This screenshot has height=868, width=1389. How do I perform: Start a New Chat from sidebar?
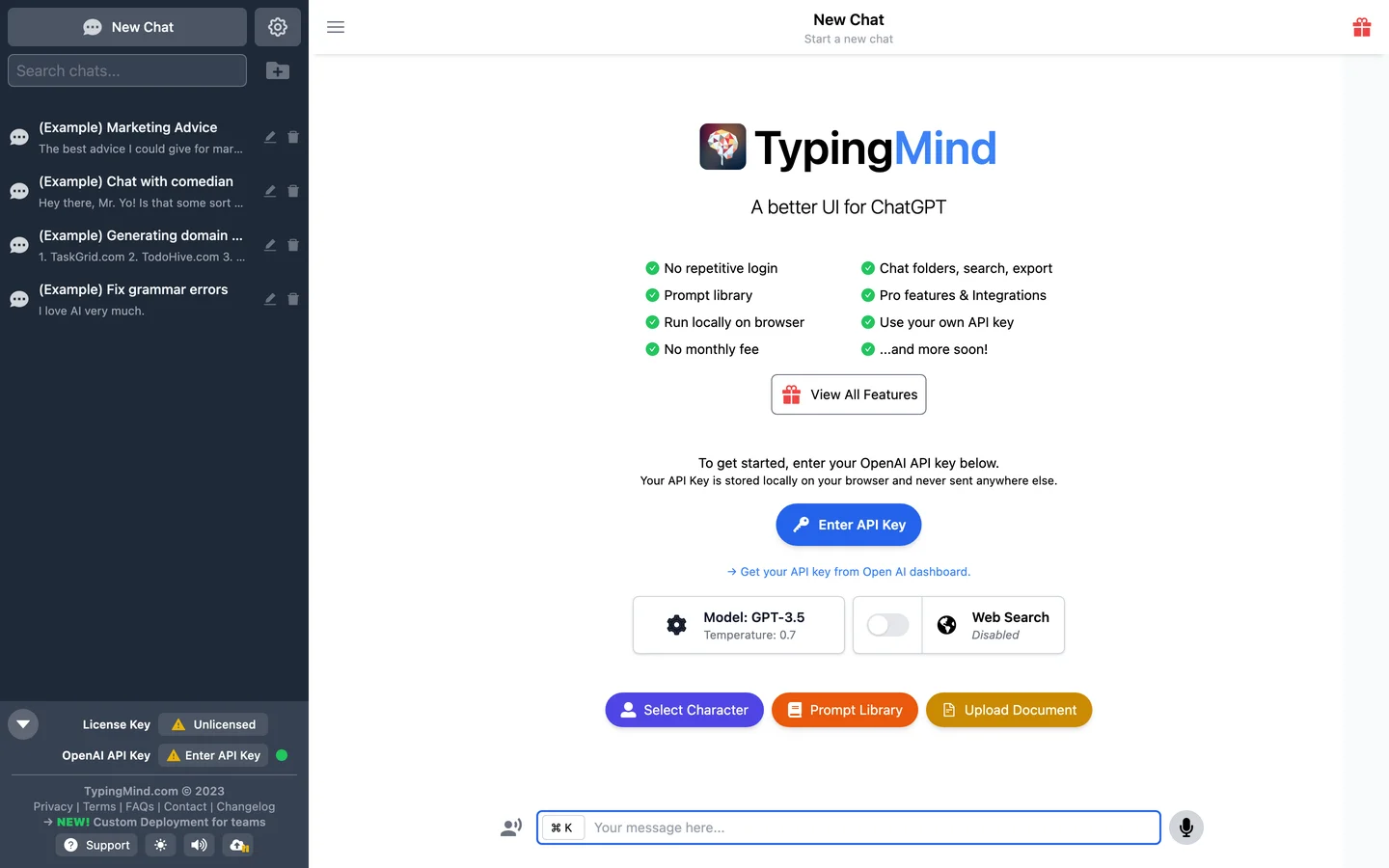point(127,27)
